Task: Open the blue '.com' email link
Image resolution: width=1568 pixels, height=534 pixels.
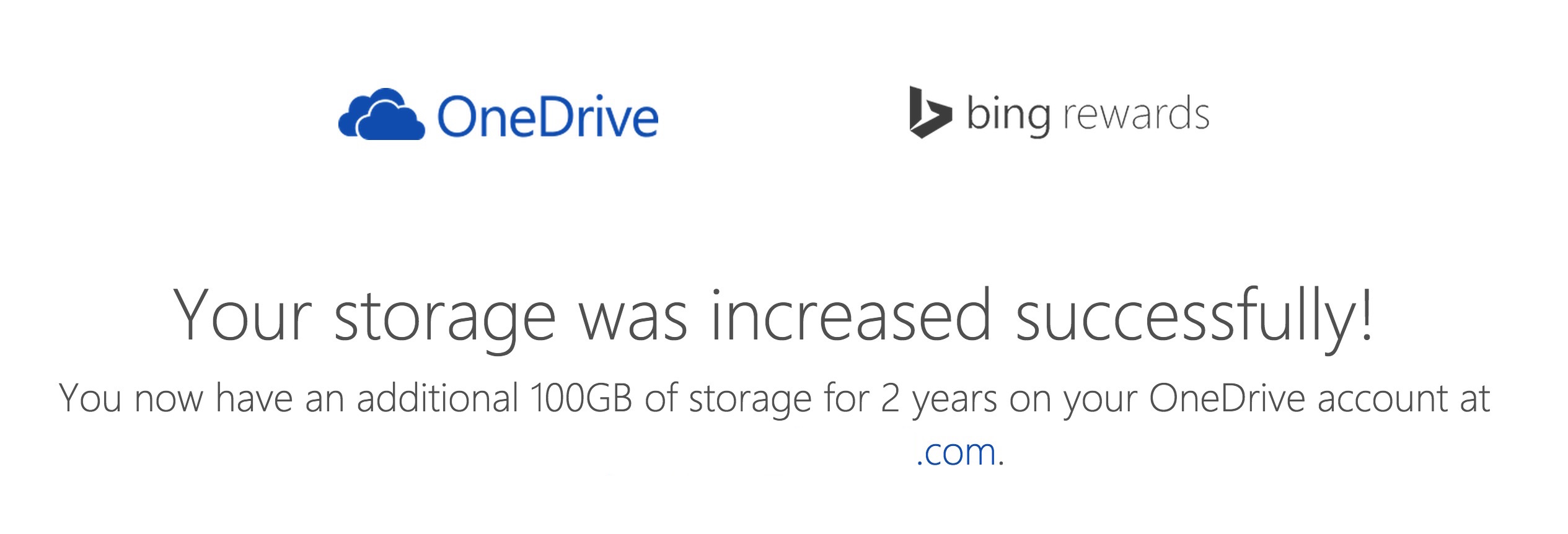Action: [x=956, y=452]
